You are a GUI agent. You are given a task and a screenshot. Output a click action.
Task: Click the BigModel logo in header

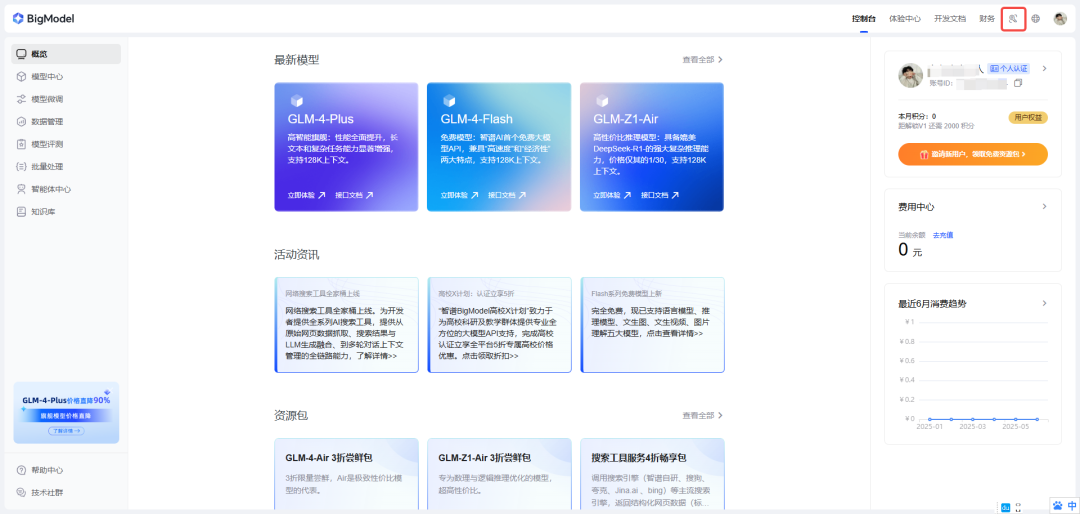click(x=43, y=18)
